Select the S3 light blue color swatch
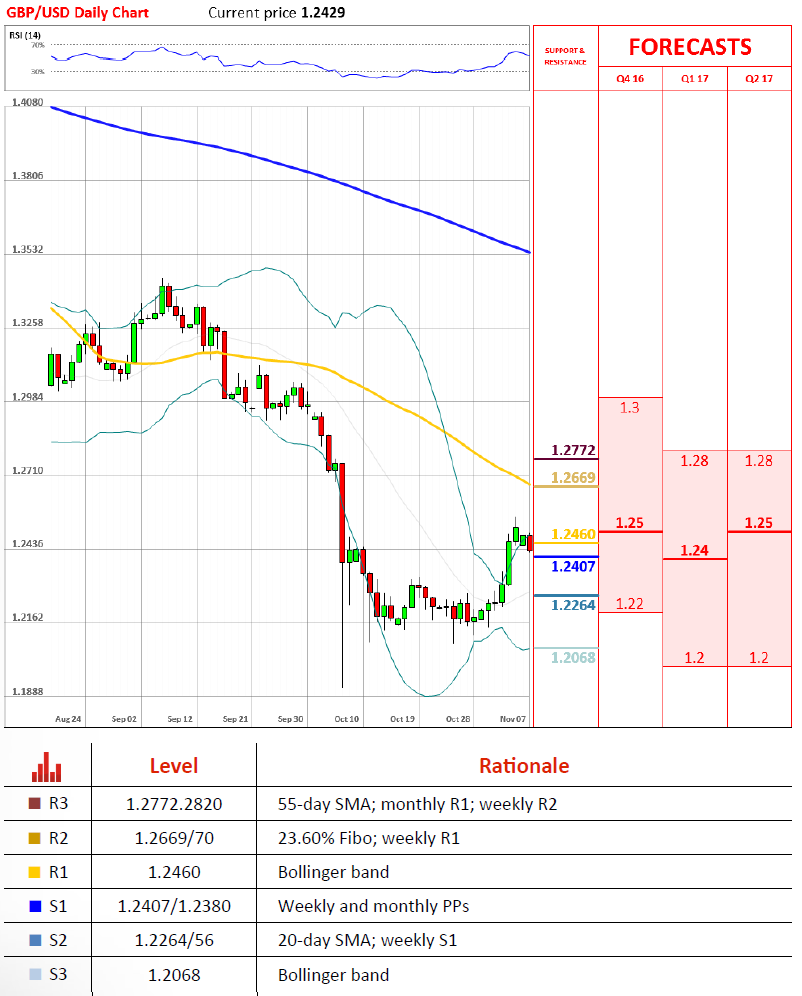802x996 pixels. tap(35, 974)
